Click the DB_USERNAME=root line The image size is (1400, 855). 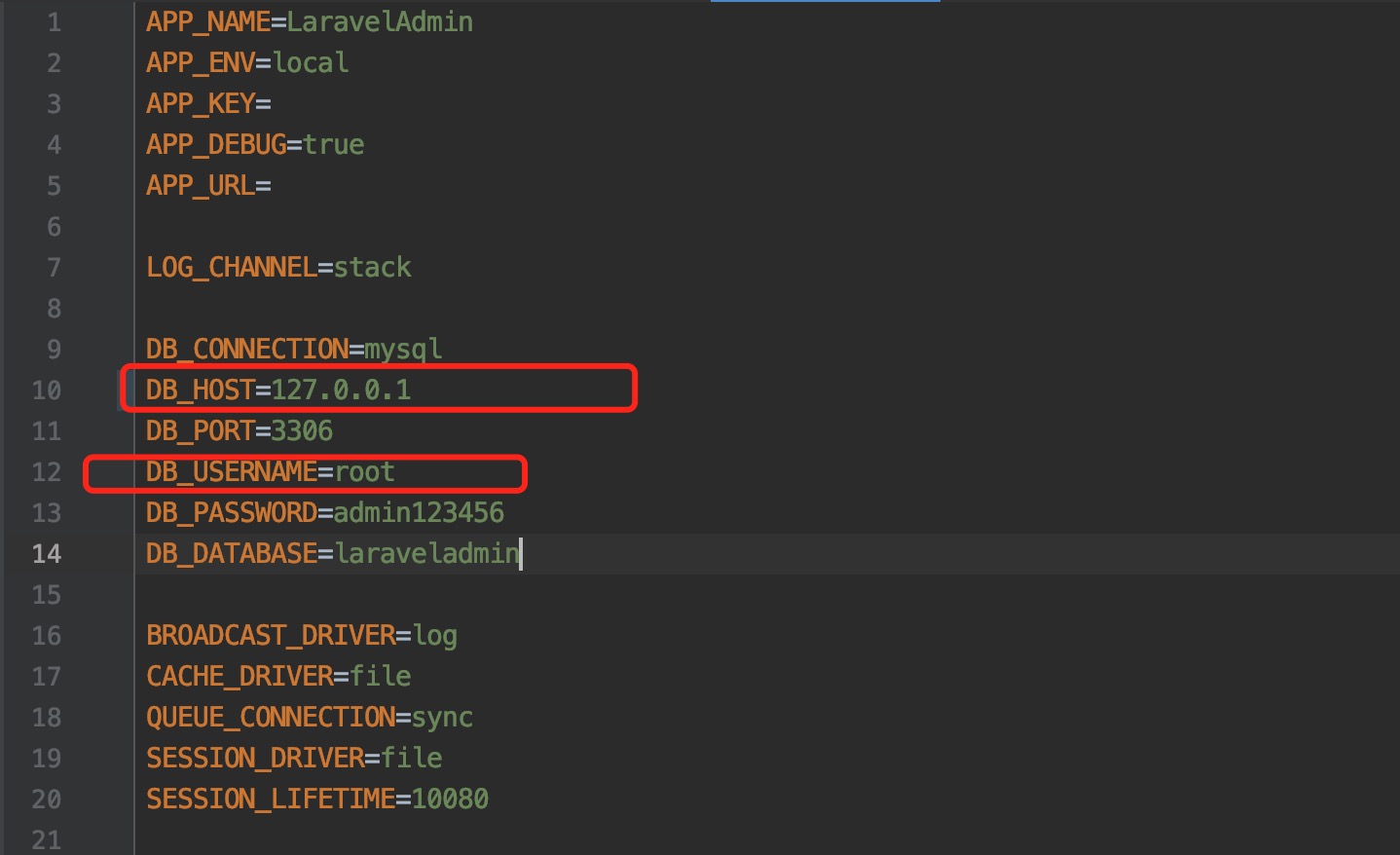tap(271, 471)
